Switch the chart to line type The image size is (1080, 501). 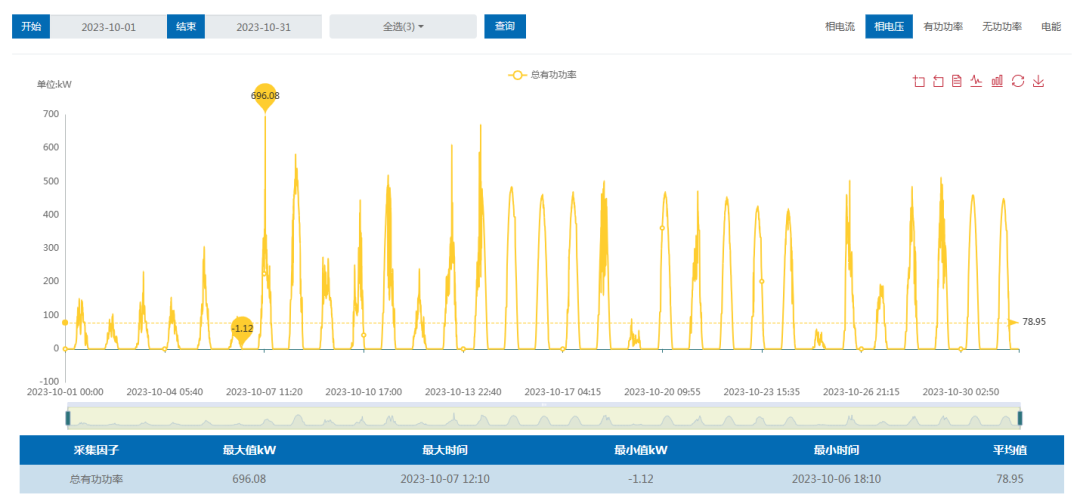tap(976, 81)
